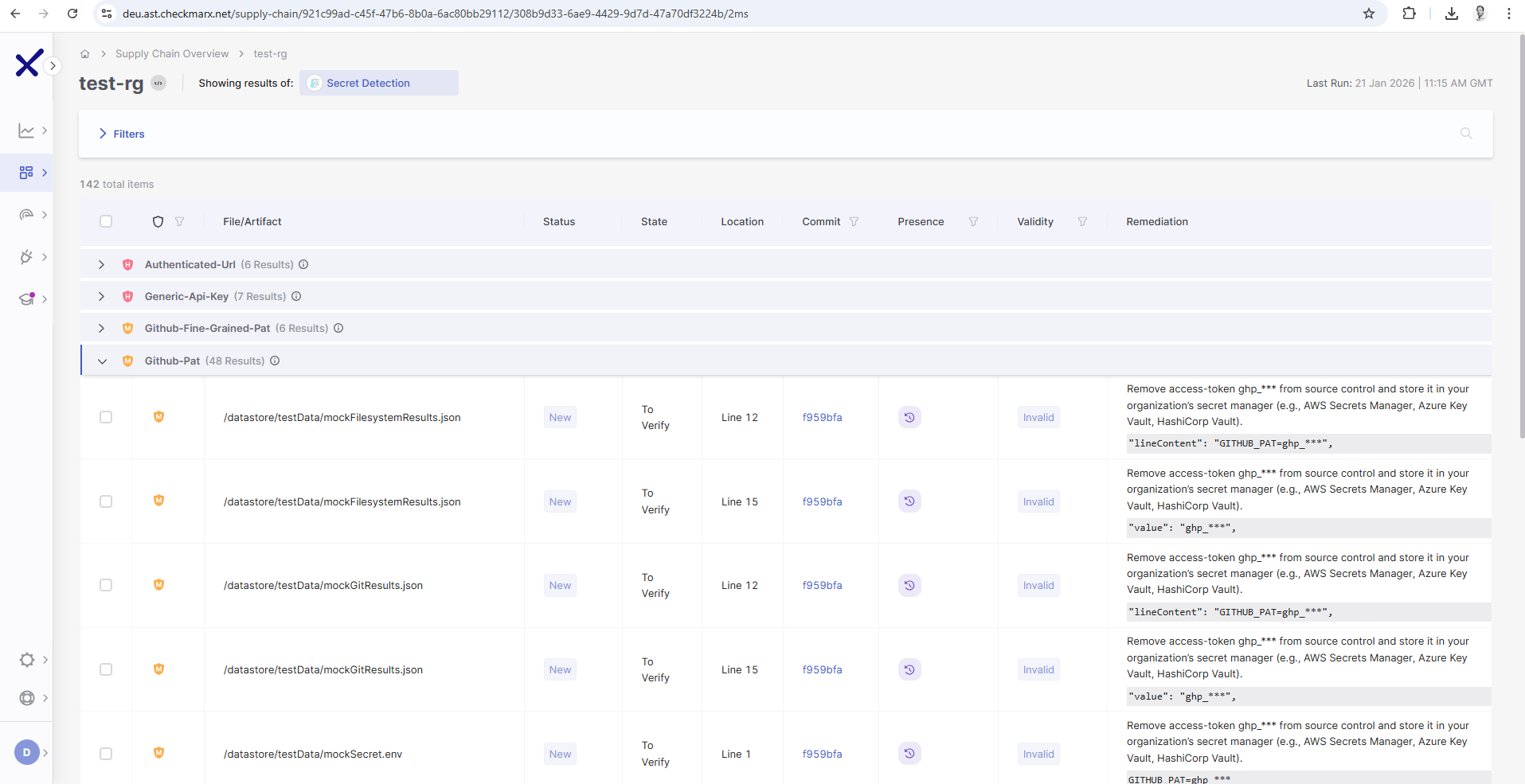Image resolution: width=1525 pixels, height=784 pixels.
Task: Expand the Filters panel
Action: [x=122, y=134]
